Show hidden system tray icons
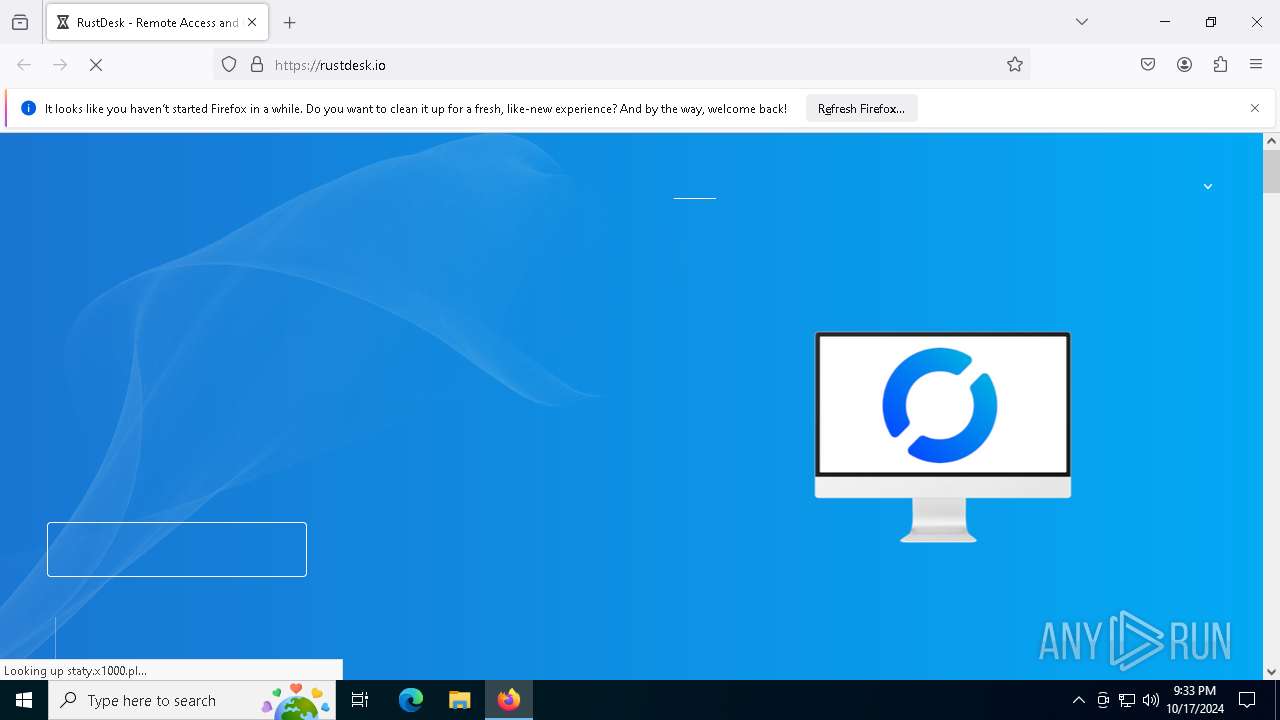Viewport: 1280px width, 720px height. point(1078,700)
